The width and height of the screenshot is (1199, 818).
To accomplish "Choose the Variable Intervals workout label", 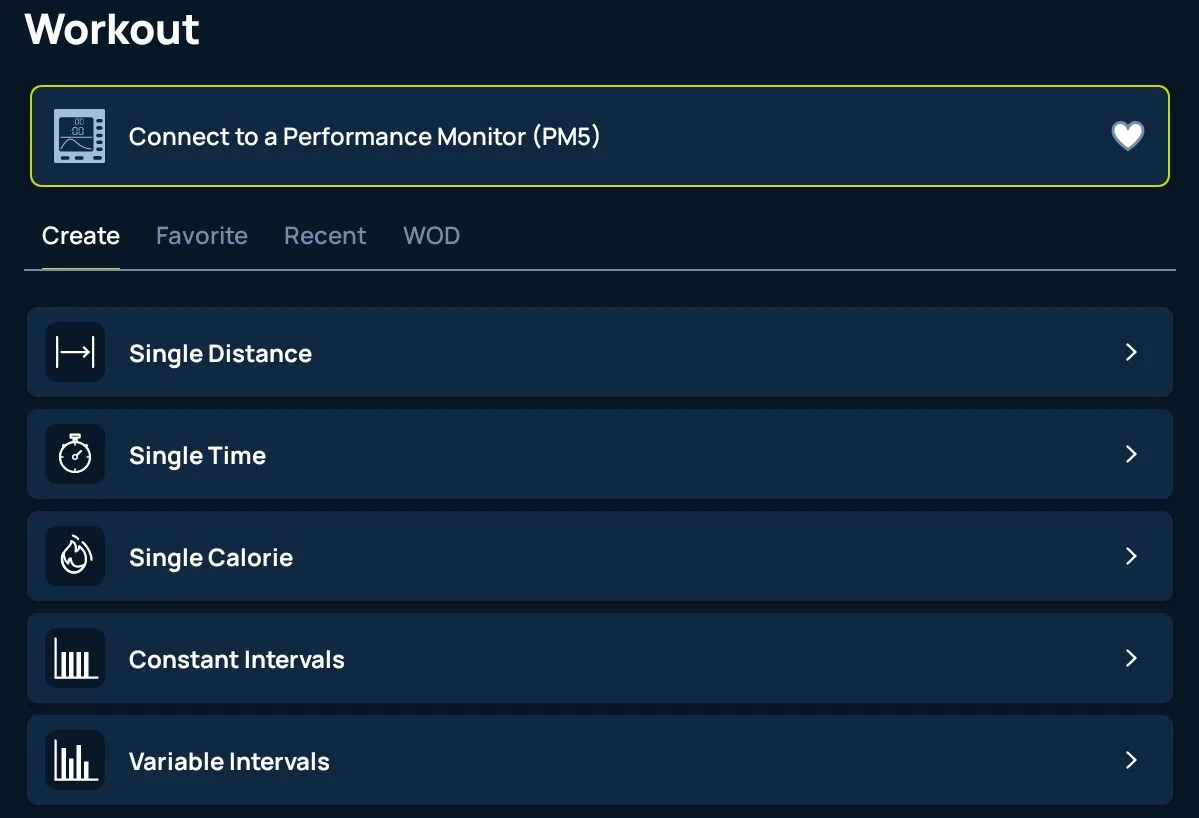I will pyautogui.click(x=229, y=762).
